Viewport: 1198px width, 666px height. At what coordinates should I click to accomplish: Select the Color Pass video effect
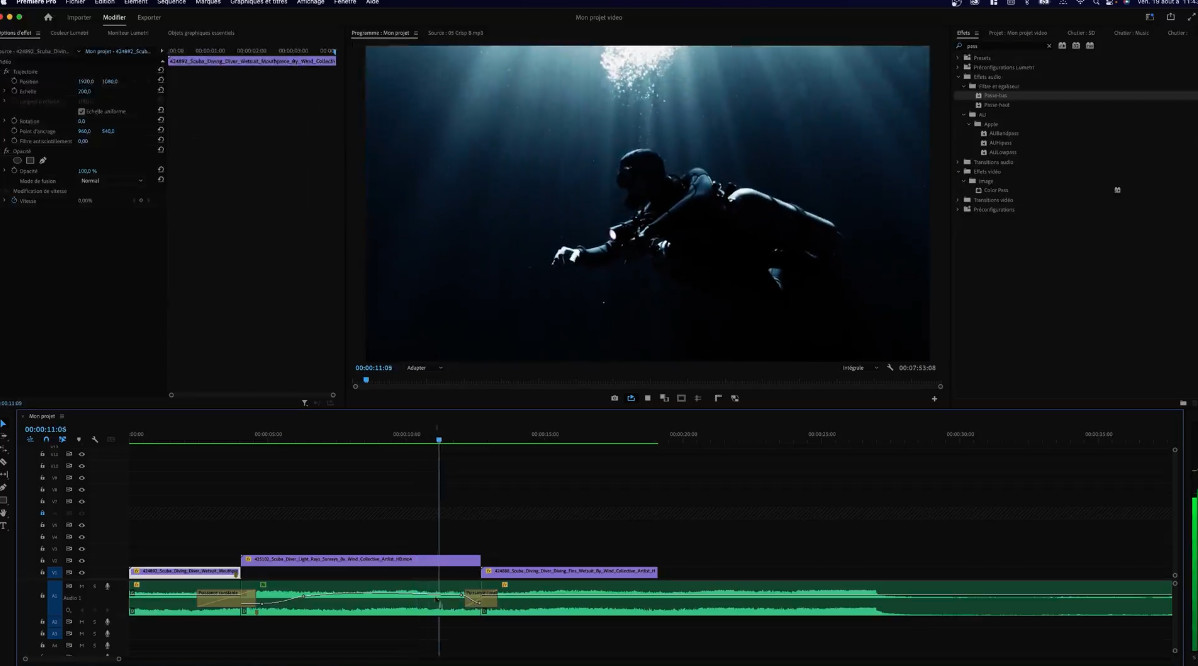[996, 190]
